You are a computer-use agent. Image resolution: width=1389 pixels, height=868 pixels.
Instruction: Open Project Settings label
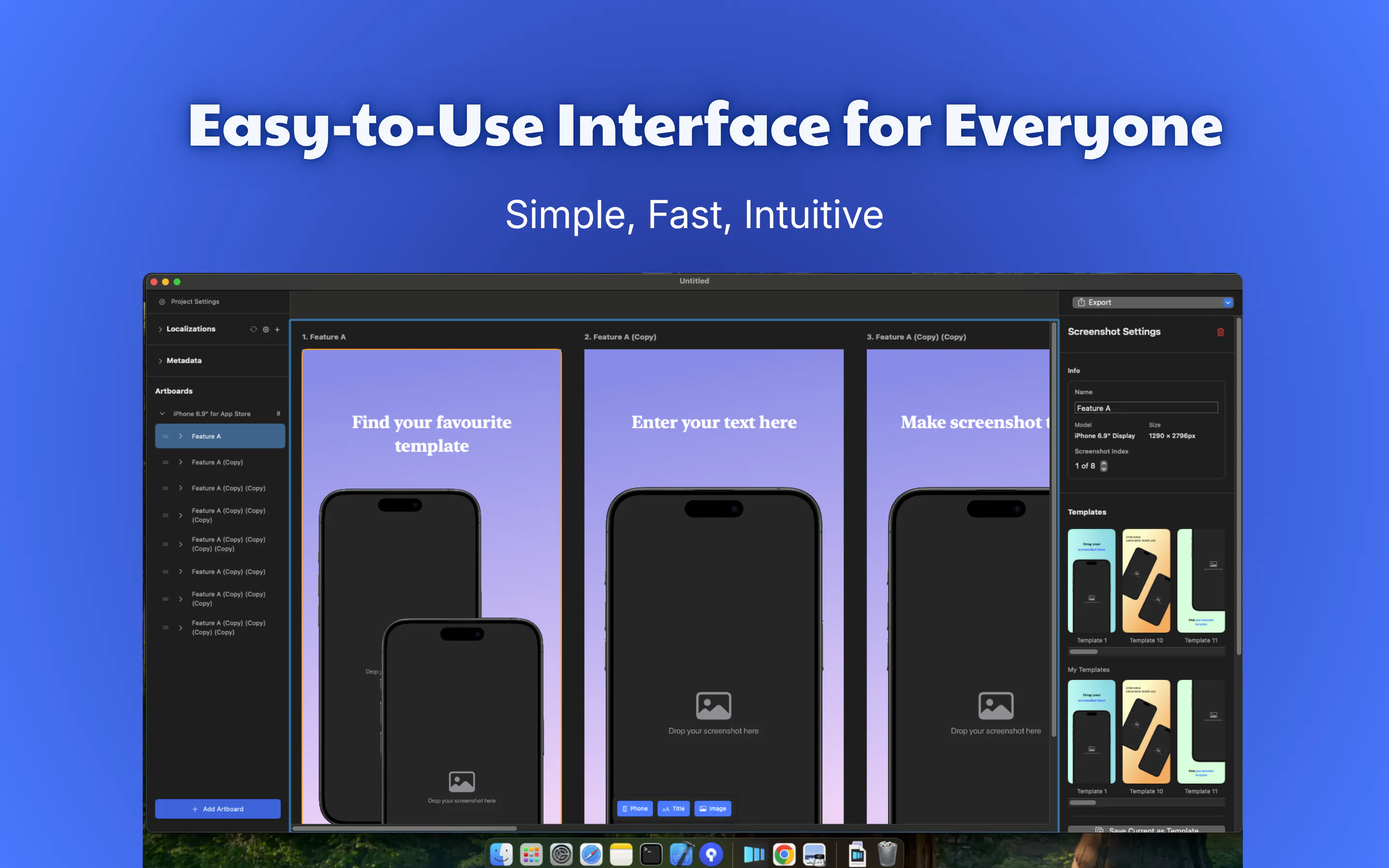[195, 301]
